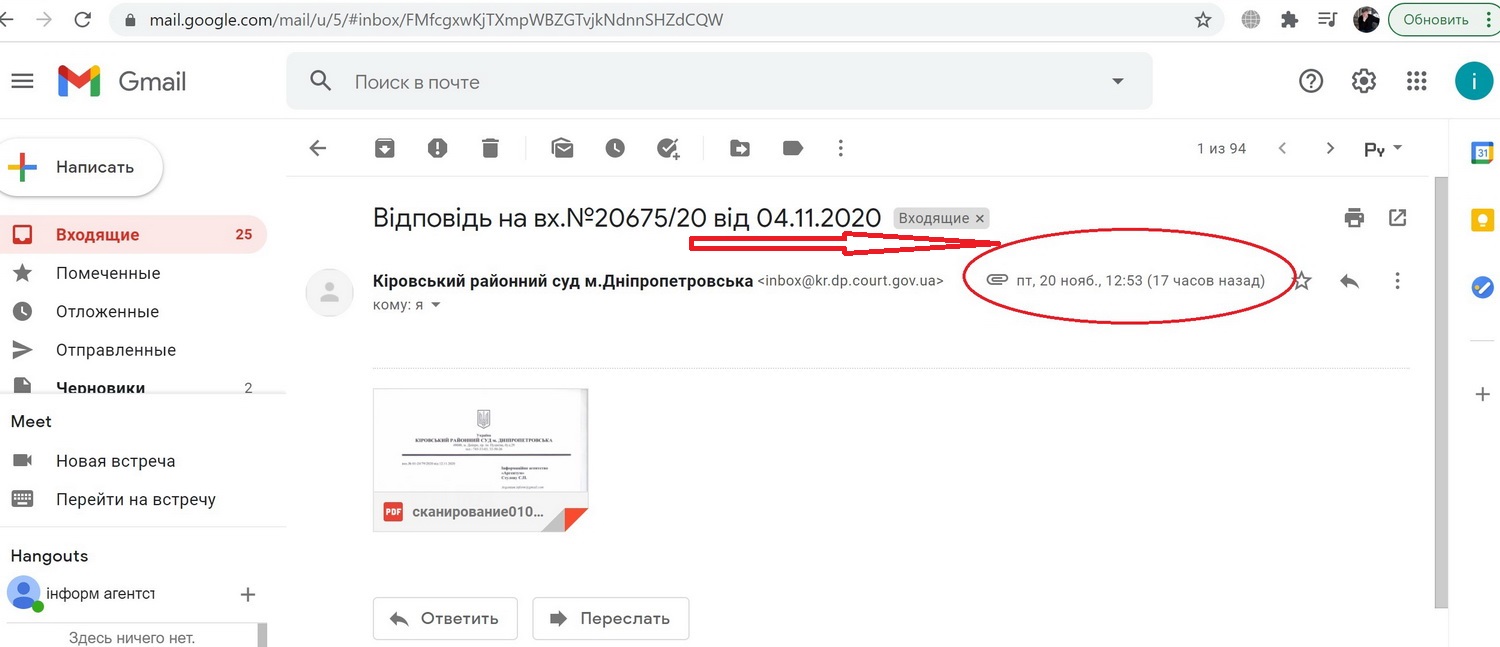This screenshot has height=647, width=1500.
Task: Bookmark this page with star icon
Action: 1203,19
